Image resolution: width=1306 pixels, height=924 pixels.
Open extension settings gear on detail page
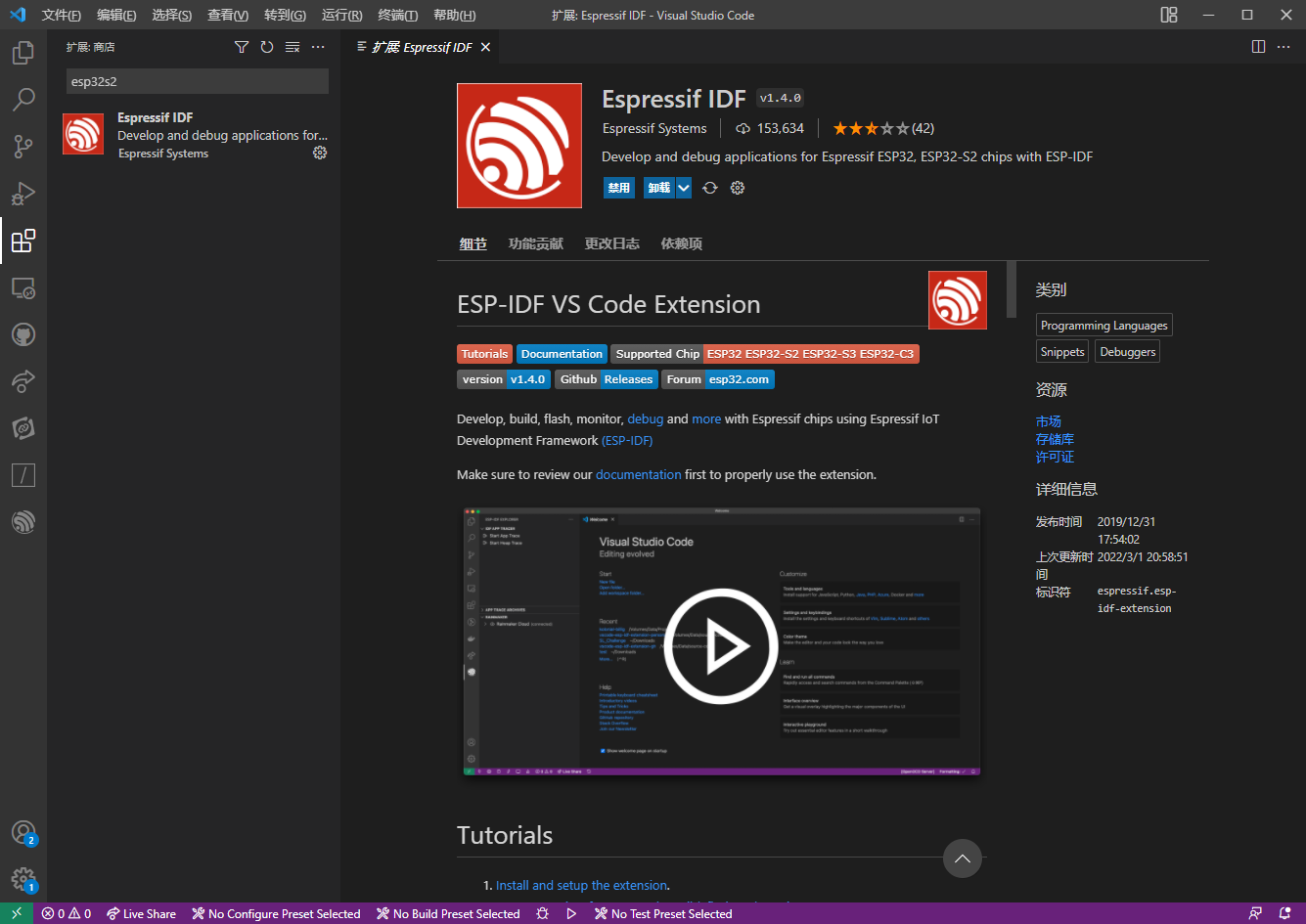[x=738, y=188]
